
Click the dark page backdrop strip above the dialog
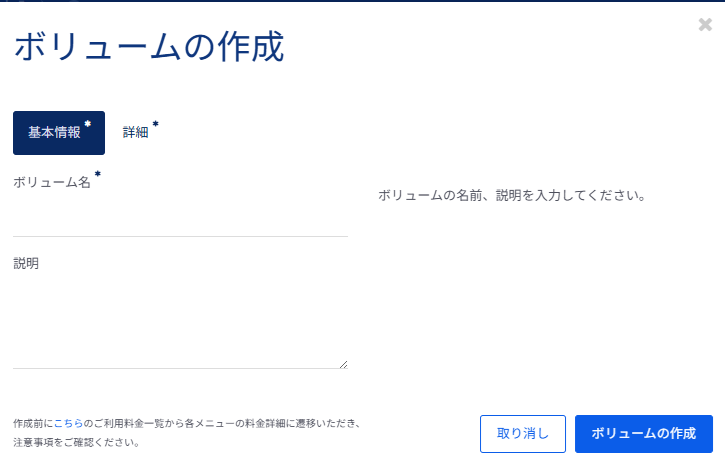[362, 1]
